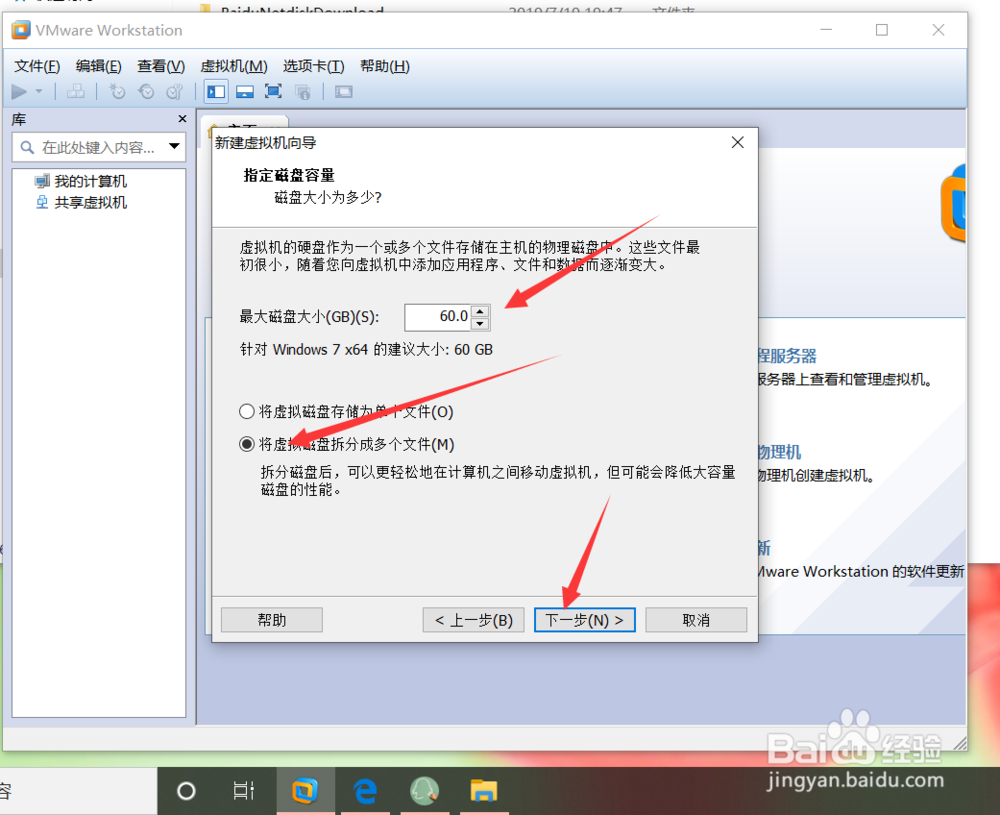The width and height of the screenshot is (1000, 815).
Task: Open the power options dropdown arrow
Action: (38, 91)
